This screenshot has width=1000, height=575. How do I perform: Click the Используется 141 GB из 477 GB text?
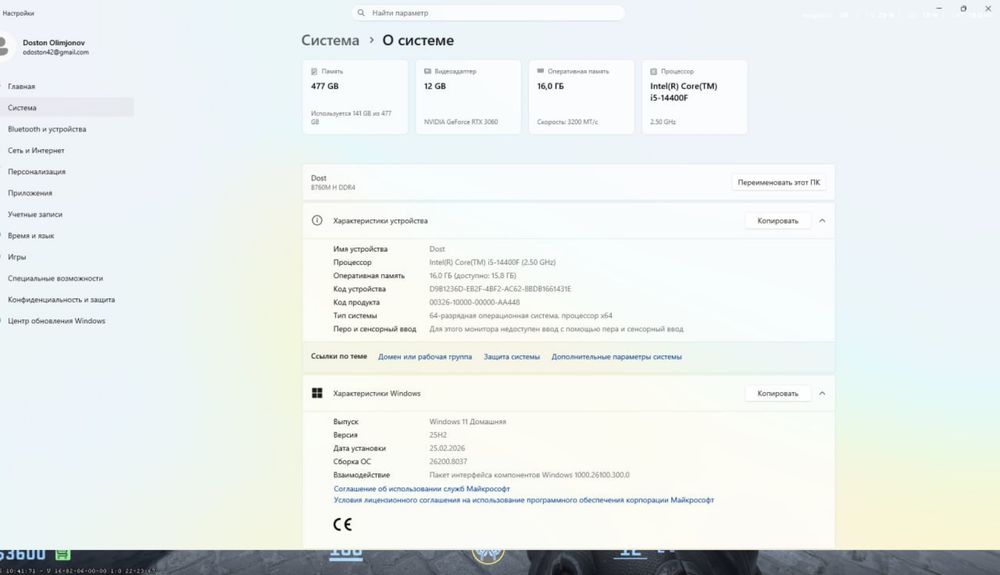(351, 117)
